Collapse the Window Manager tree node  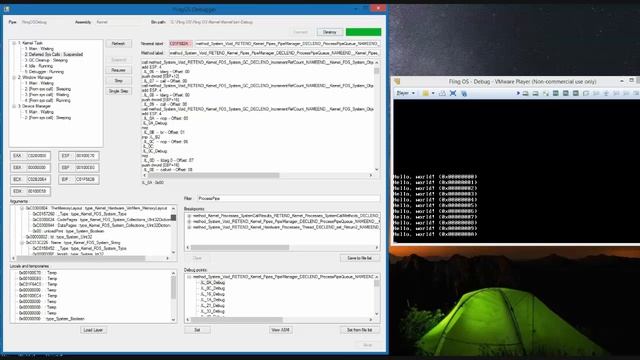click(x=14, y=78)
